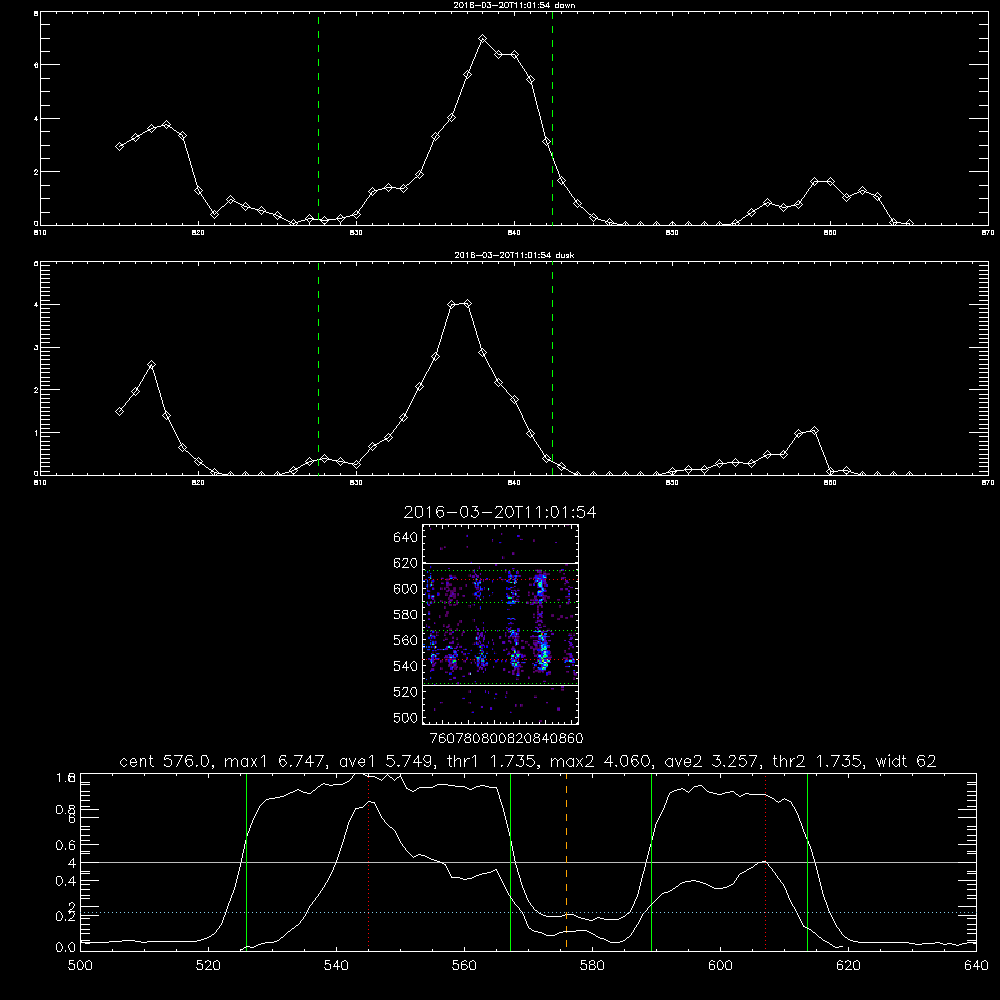Viewport: 1000px width, 1000px height.
Task: Click the highest diamond marker in the dawn plot
Action: click(483, 39)
